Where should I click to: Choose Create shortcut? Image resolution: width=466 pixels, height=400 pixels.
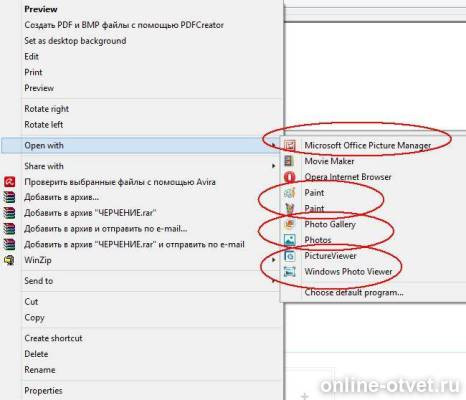pos(53,338)
